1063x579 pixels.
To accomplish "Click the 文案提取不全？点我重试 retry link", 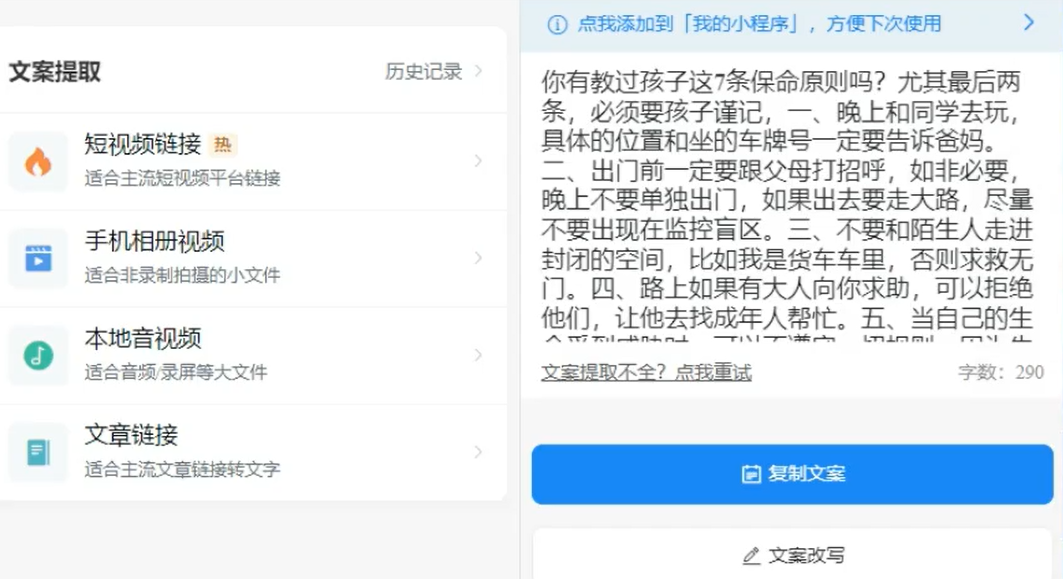I will [646, 373].
